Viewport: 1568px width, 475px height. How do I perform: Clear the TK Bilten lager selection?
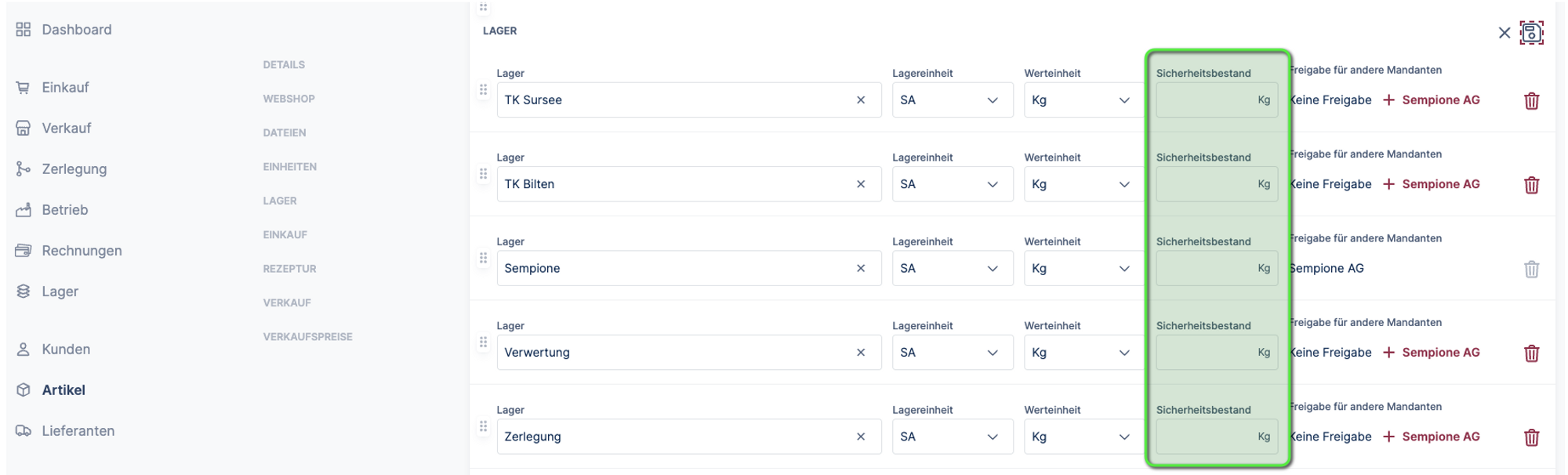tap(860, 184)
